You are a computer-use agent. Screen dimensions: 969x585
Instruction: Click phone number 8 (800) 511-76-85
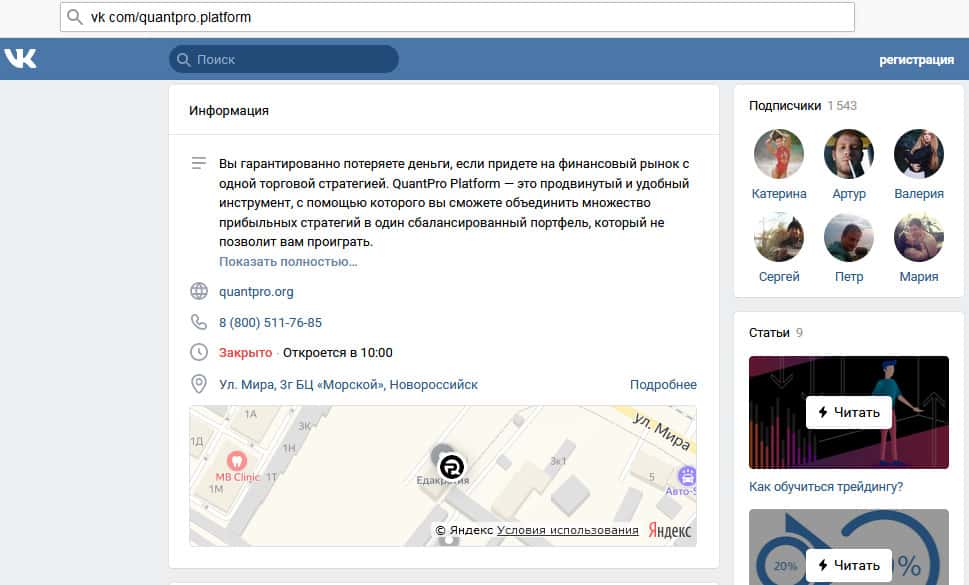[x=270, y=322]
